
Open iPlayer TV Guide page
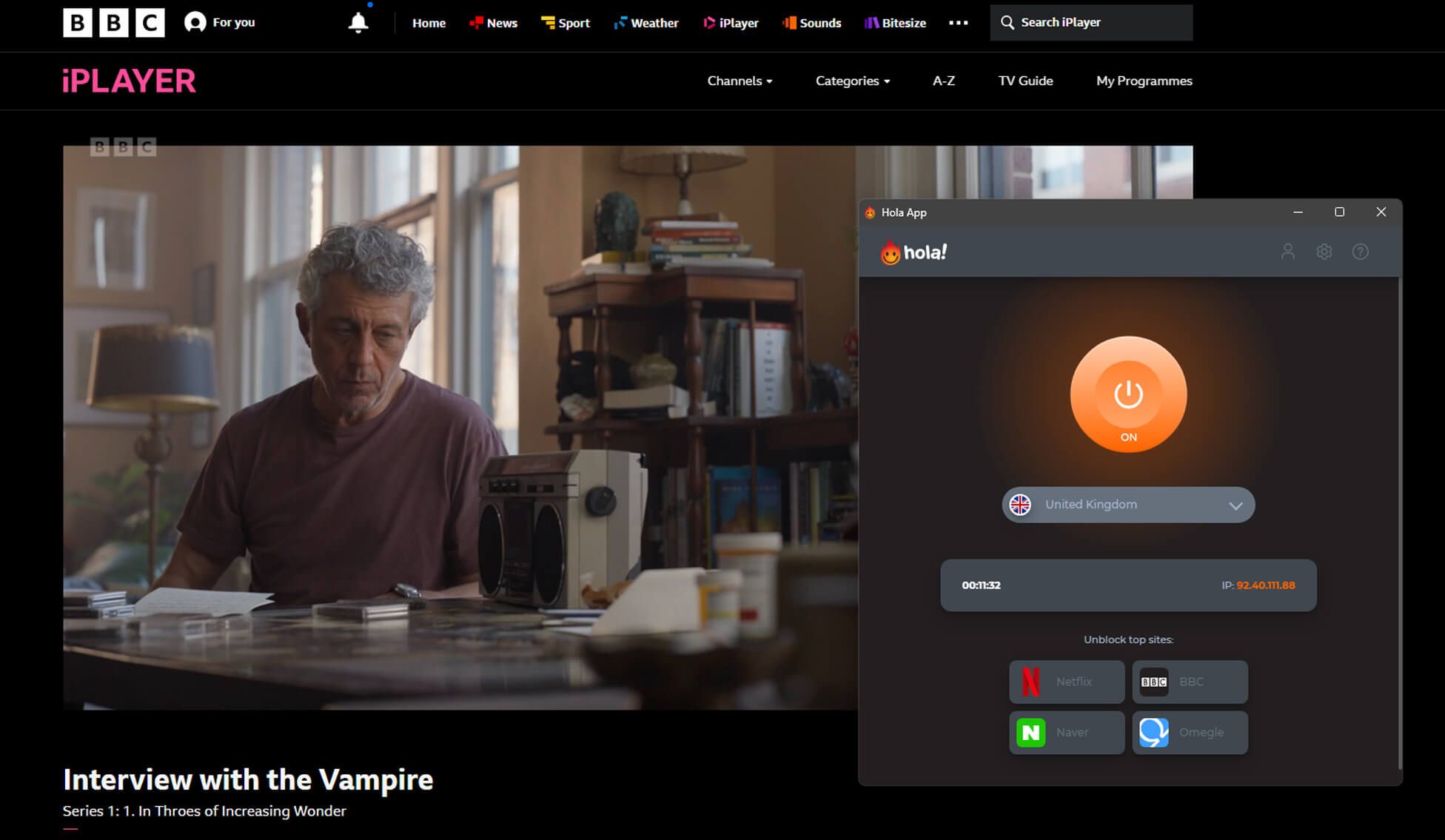point(1025,81)
